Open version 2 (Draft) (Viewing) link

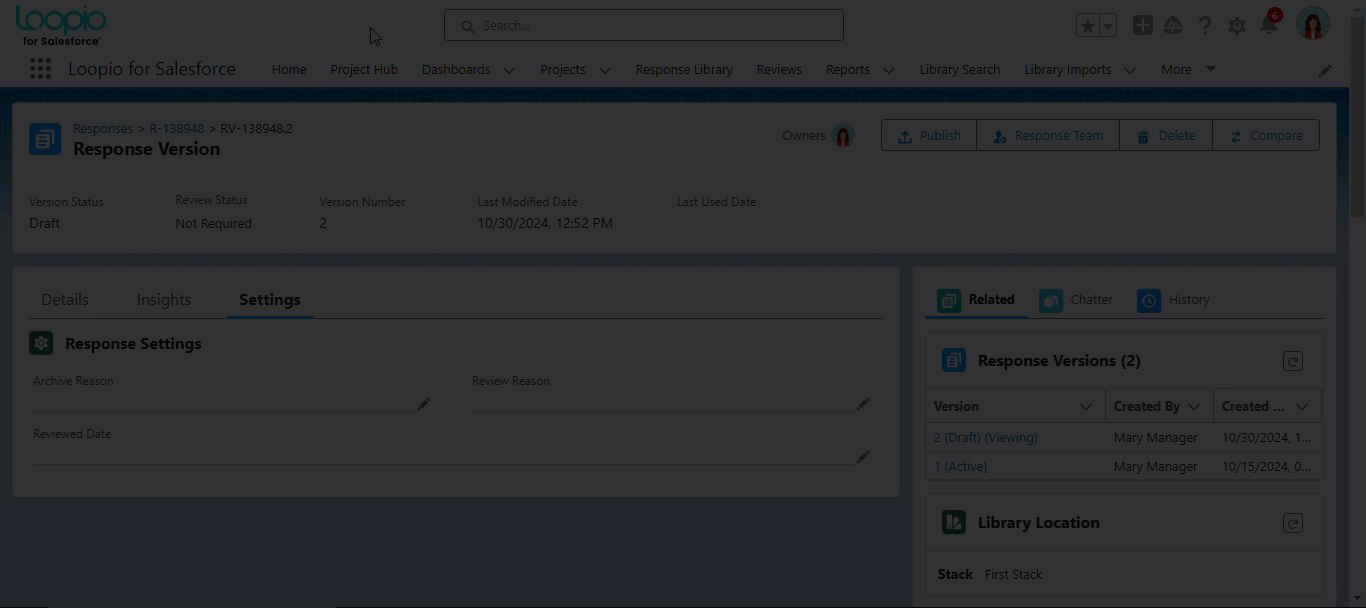(x=986, y=438)
